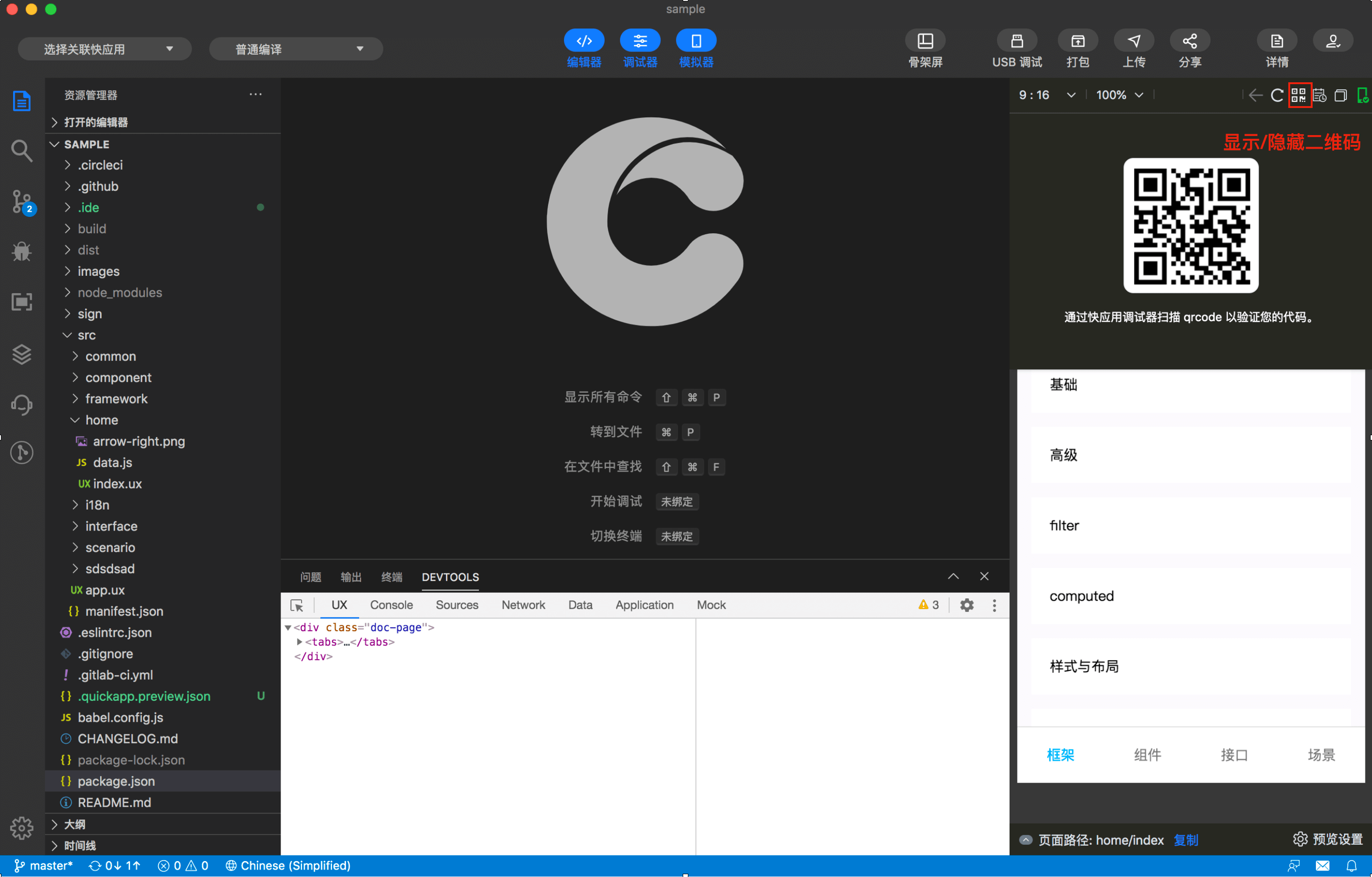Open the compile mode dropdown
The image size is (1372, 877).
pos(296,49)
